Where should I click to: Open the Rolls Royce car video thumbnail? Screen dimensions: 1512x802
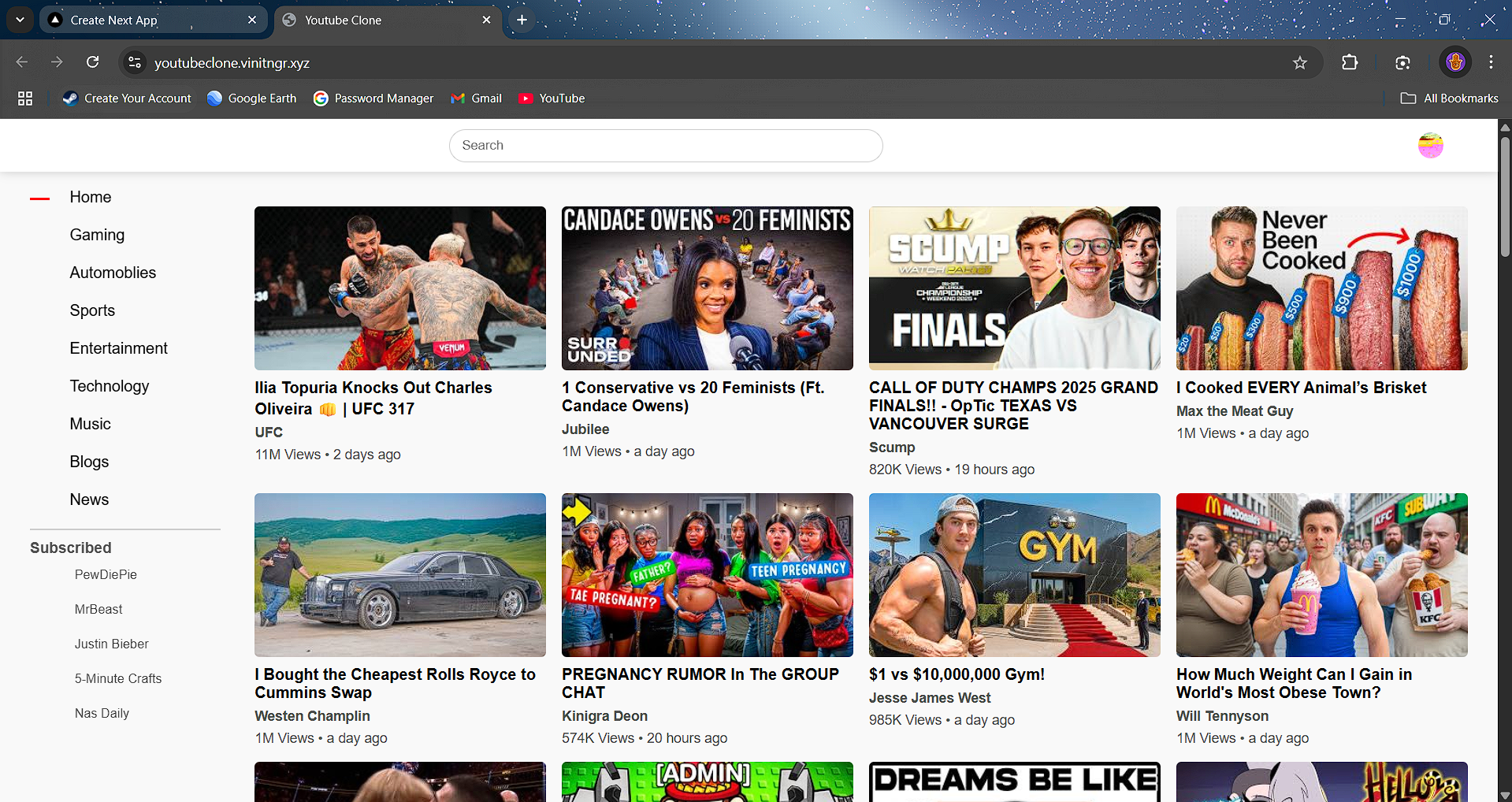tap(400, 575)
